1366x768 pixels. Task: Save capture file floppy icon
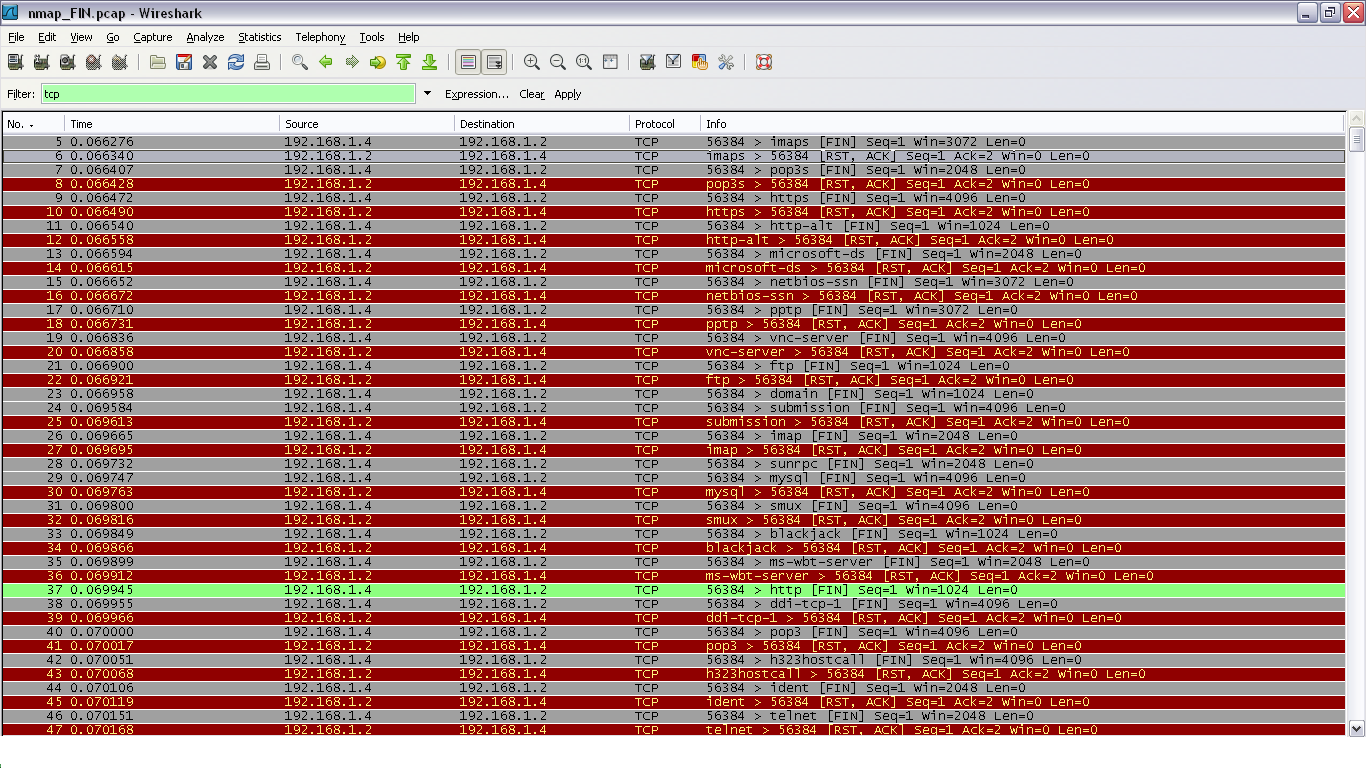click(184, 62)
